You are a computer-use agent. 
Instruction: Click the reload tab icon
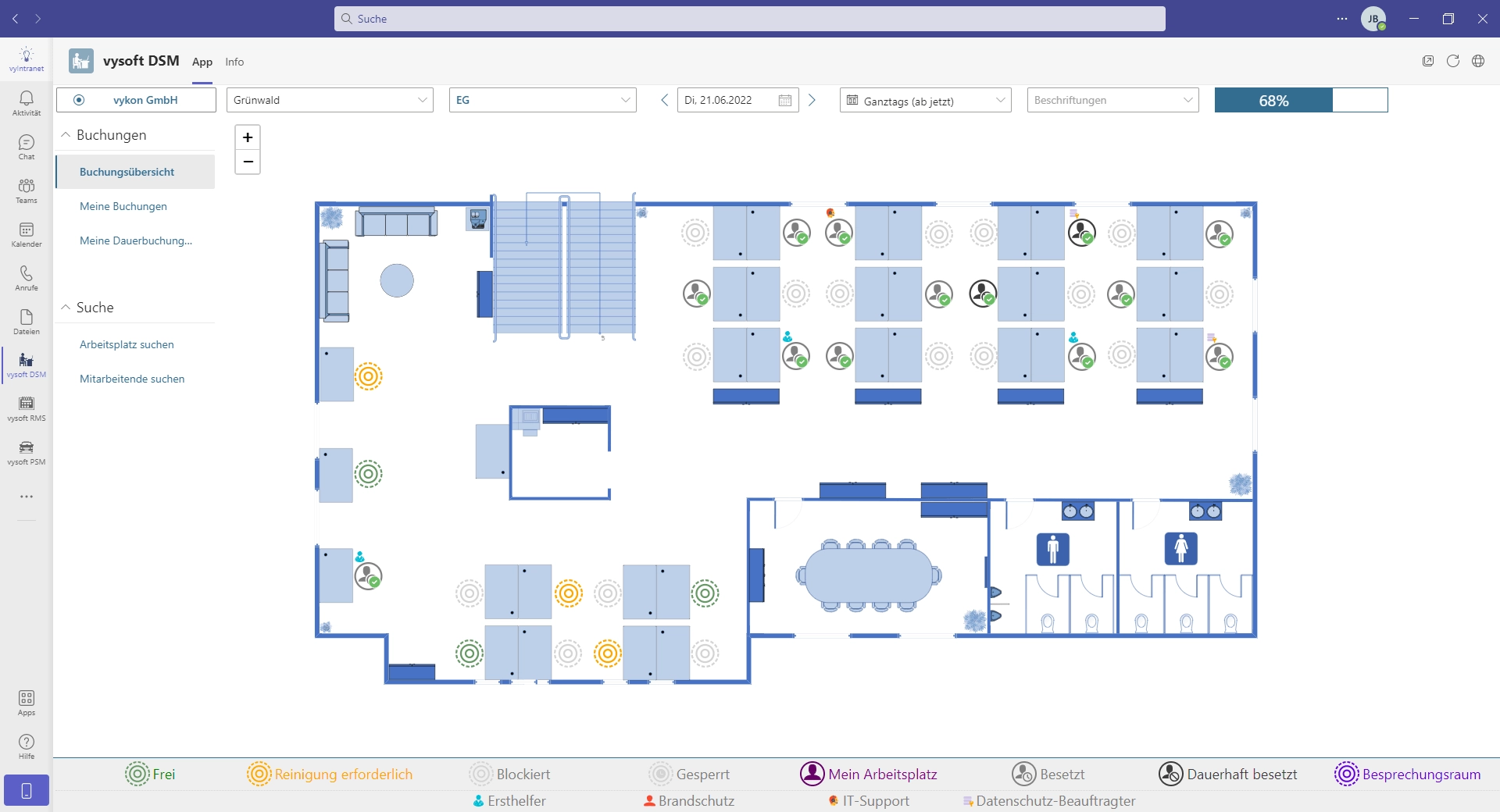(x=1453, y=61)
